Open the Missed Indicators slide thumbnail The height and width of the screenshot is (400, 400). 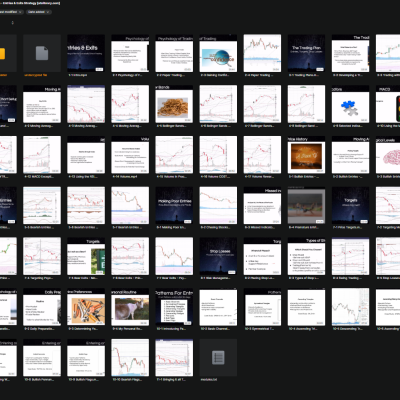pos(262,205)
